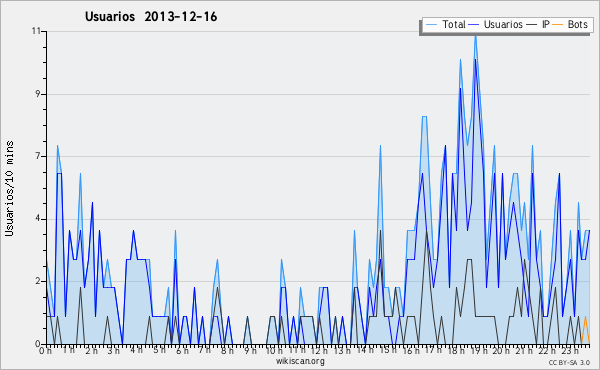Screen dimensions: 600x370
Task: Click the '20 h' x-axis label
Action: tap(501, 350)
